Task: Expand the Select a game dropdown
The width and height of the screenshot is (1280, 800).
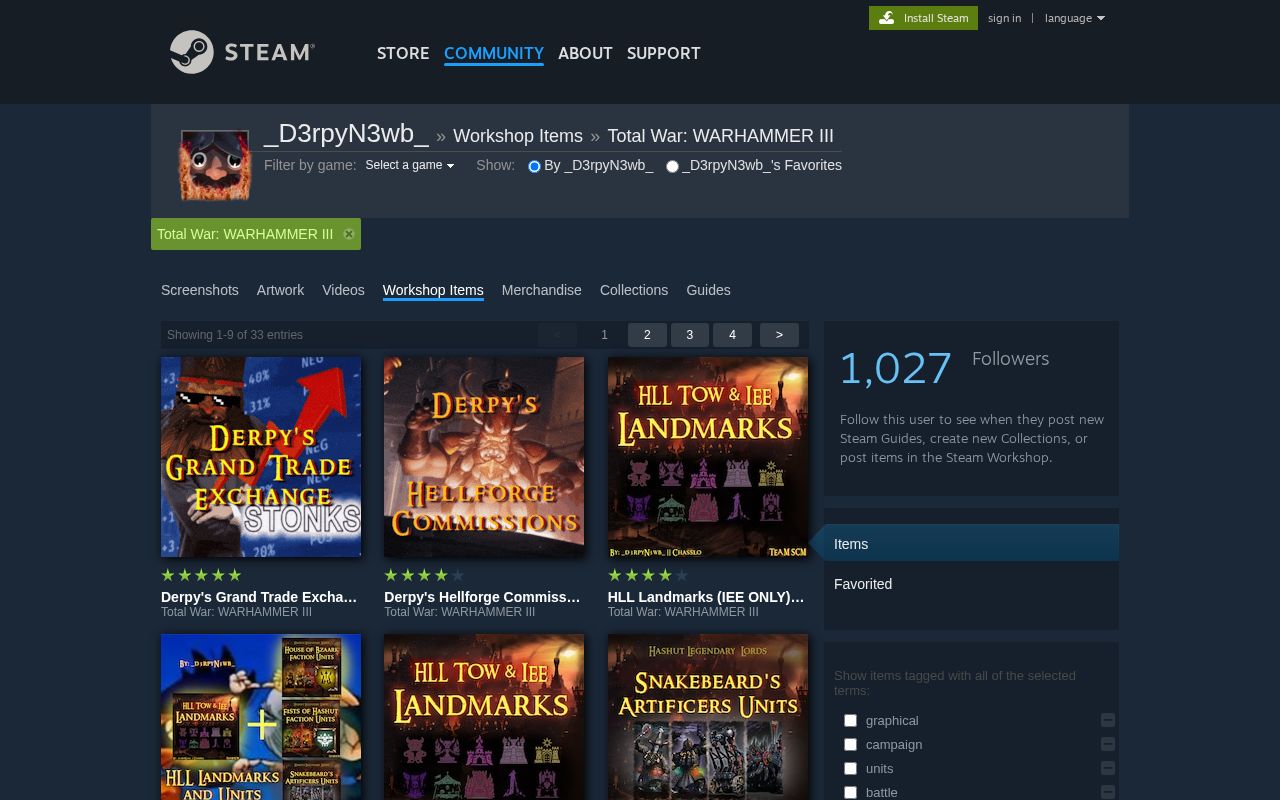Action: coord(410,165)
